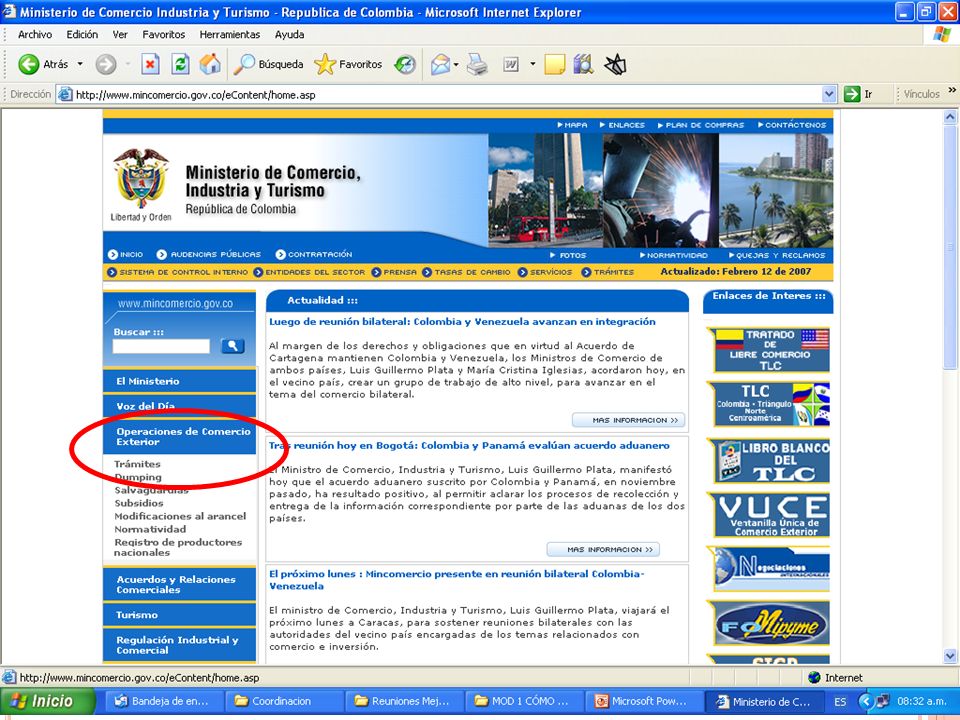Click the Turismo sidebar section
This screenshot has width=960, height=720.
pos(179,615)
